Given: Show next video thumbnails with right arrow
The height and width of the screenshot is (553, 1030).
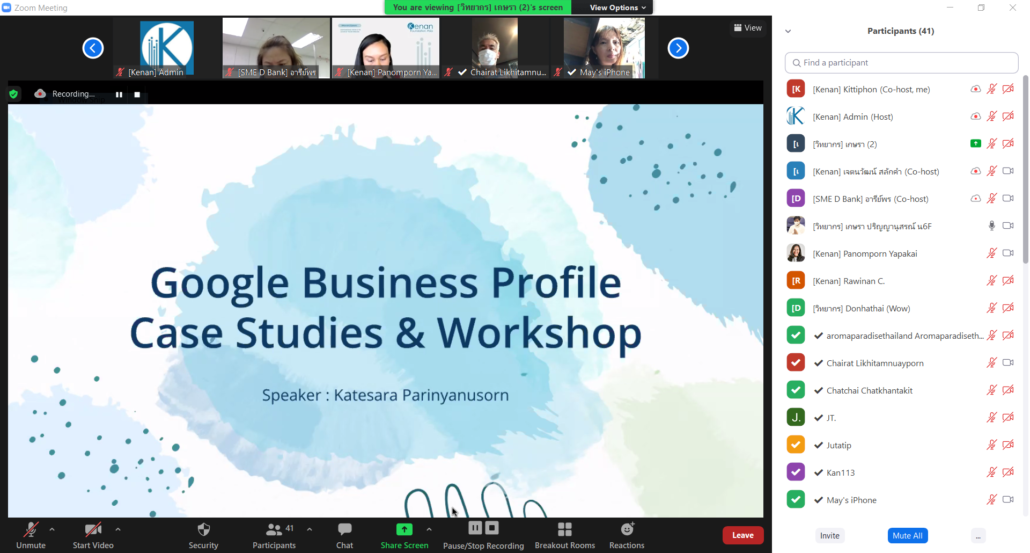Looking at the screenshot, I should pos(678,48).
